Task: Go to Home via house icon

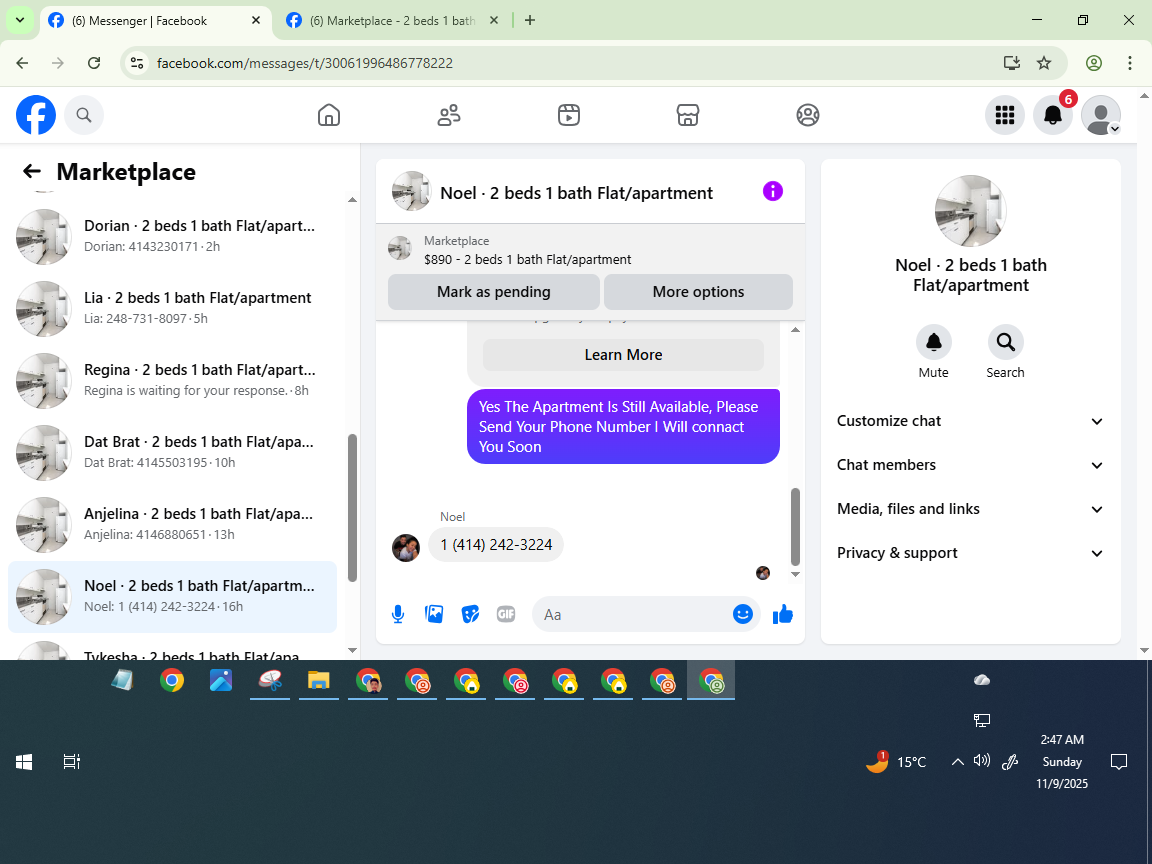Action: (x=328, y=115)
